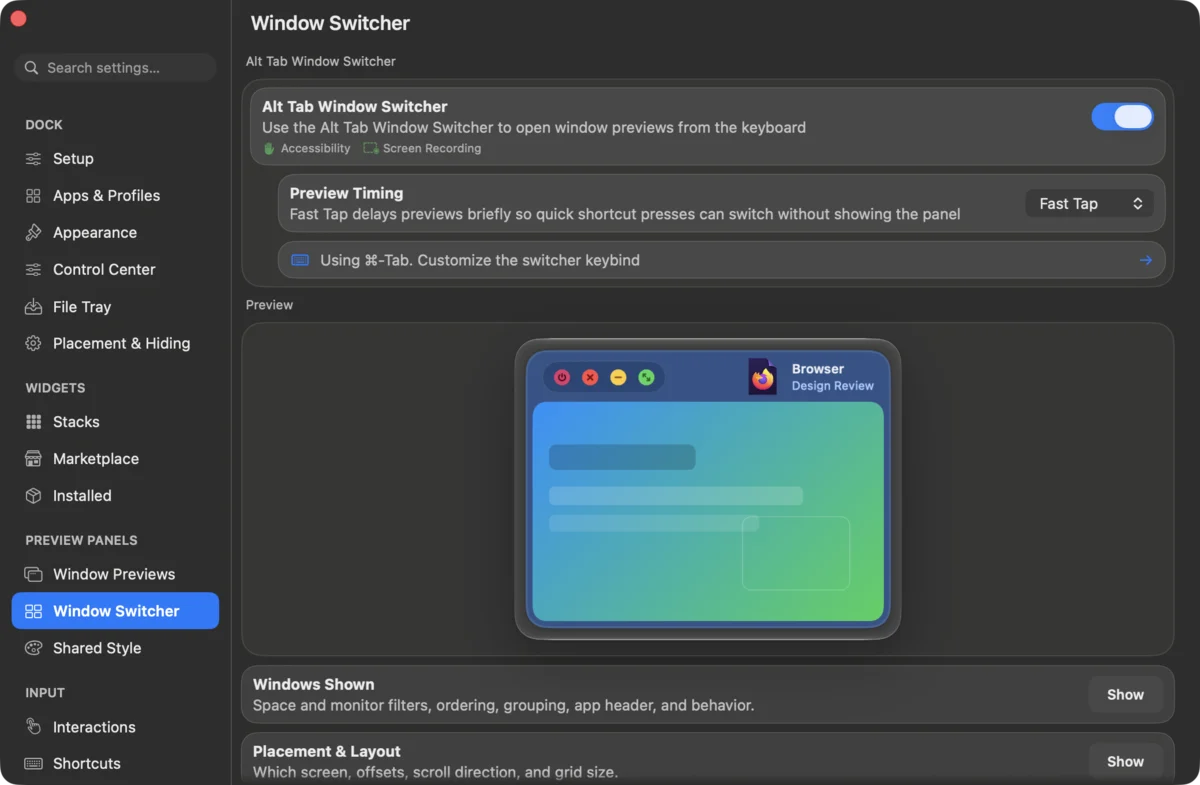Select Control Center in sidebar
This screenshot has width=1200, height=785.
(x=115, y=270)
